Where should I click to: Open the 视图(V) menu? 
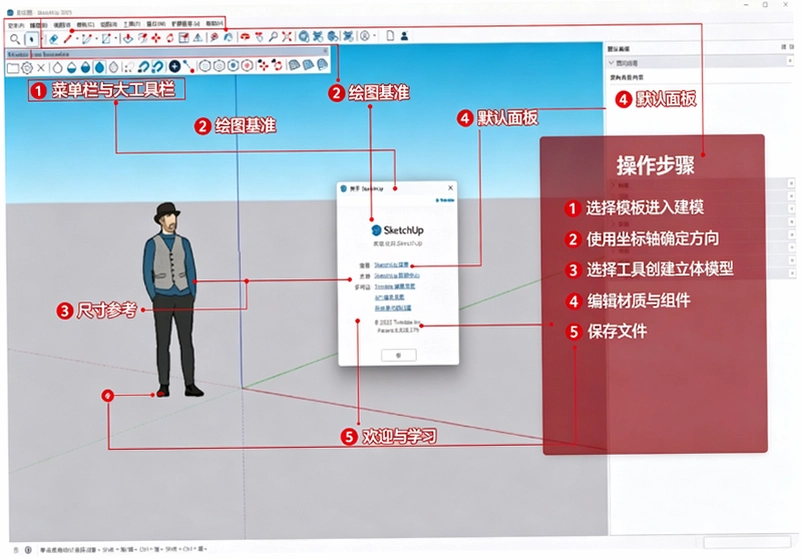[x=62, y=25]
